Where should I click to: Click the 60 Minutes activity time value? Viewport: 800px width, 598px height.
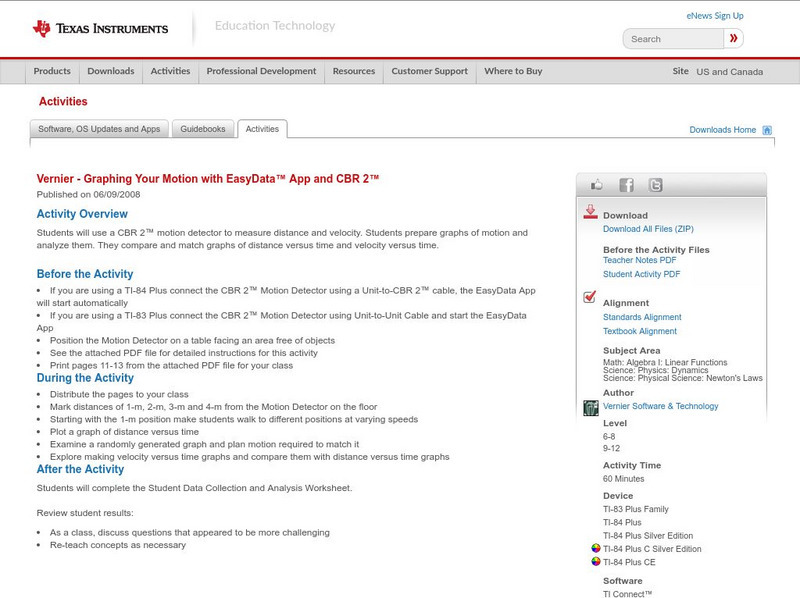pos(623,479)
